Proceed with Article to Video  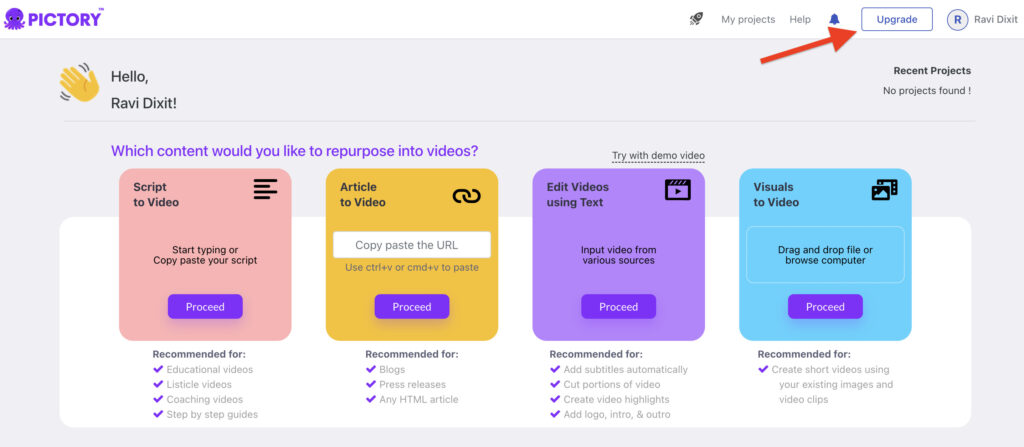point(411,306)
